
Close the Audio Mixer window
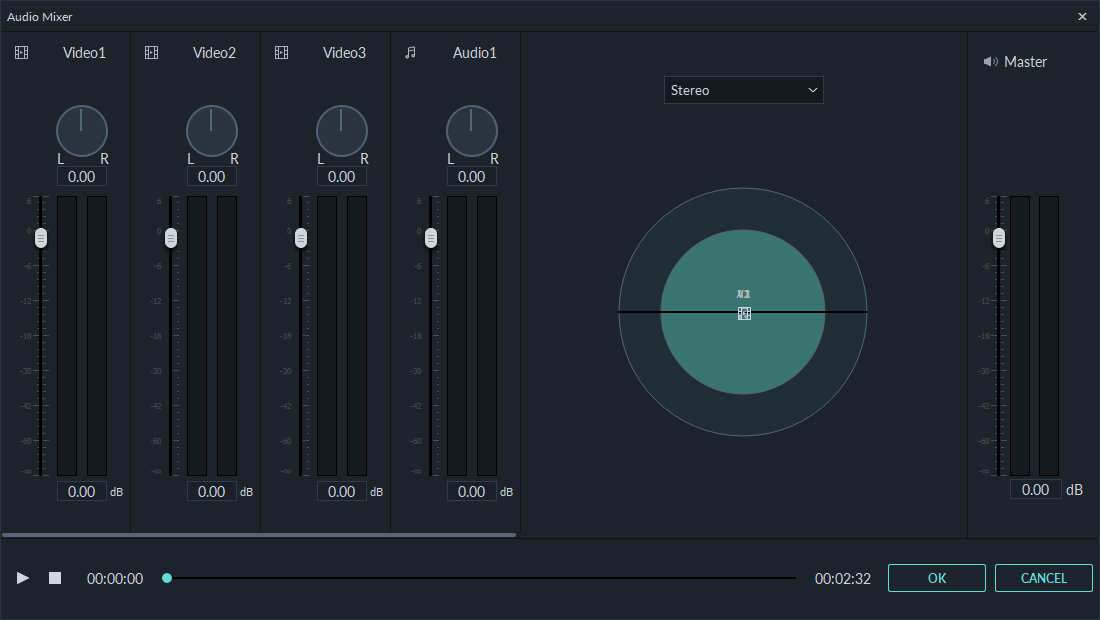pyautogui.click(x=1082, y=16)
